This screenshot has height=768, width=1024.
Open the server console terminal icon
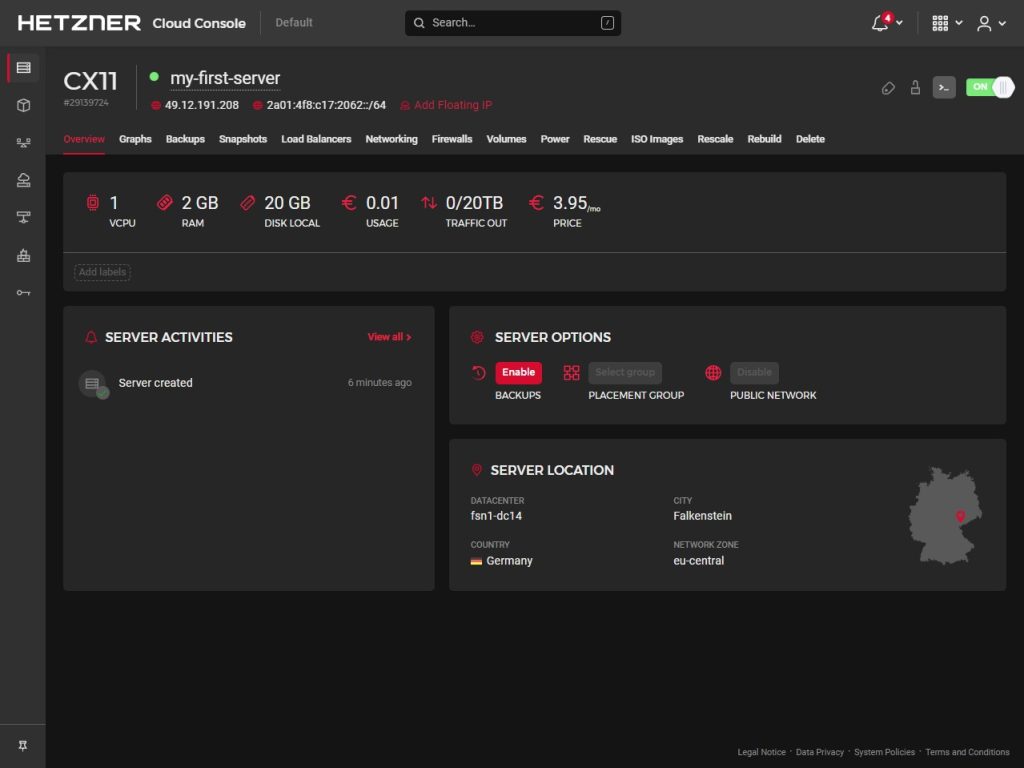click(x=943, y=87)
